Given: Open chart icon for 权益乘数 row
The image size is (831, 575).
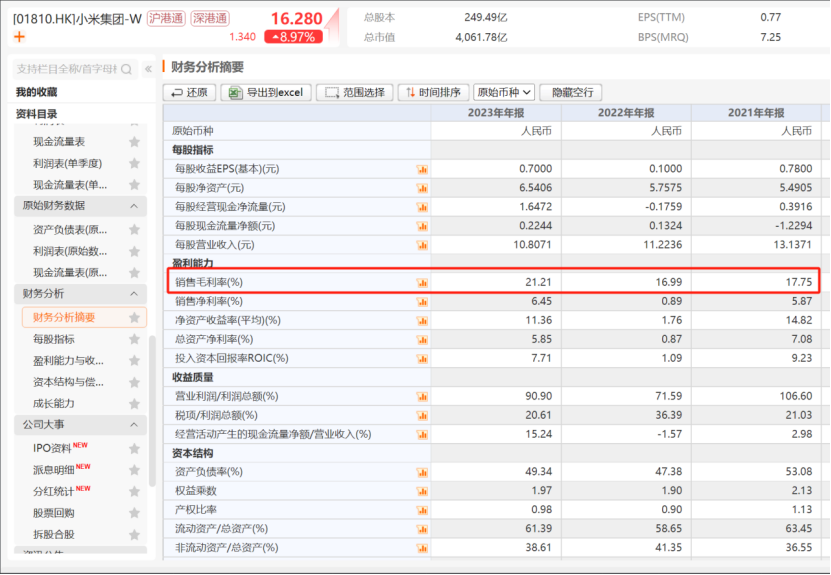Looking at the screenshot, I should coord(422,492).
